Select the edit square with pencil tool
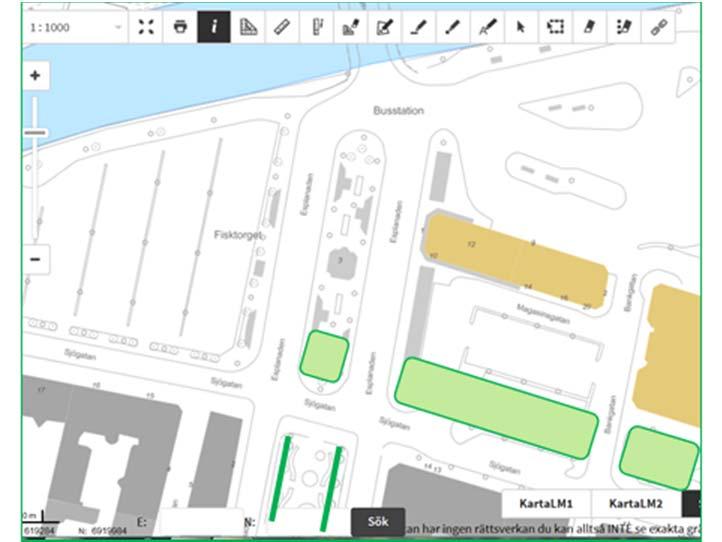 point(384,27)
